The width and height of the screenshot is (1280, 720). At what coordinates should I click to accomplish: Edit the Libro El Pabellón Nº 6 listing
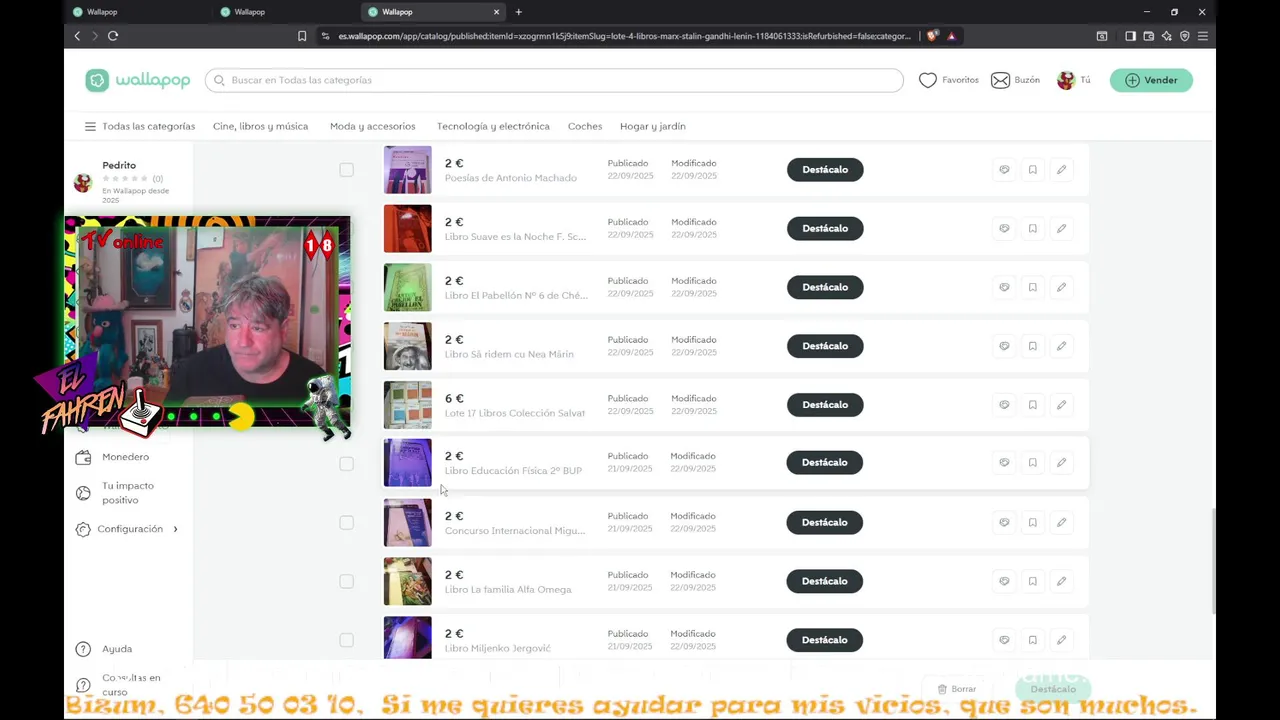(x=1061, y=287)
